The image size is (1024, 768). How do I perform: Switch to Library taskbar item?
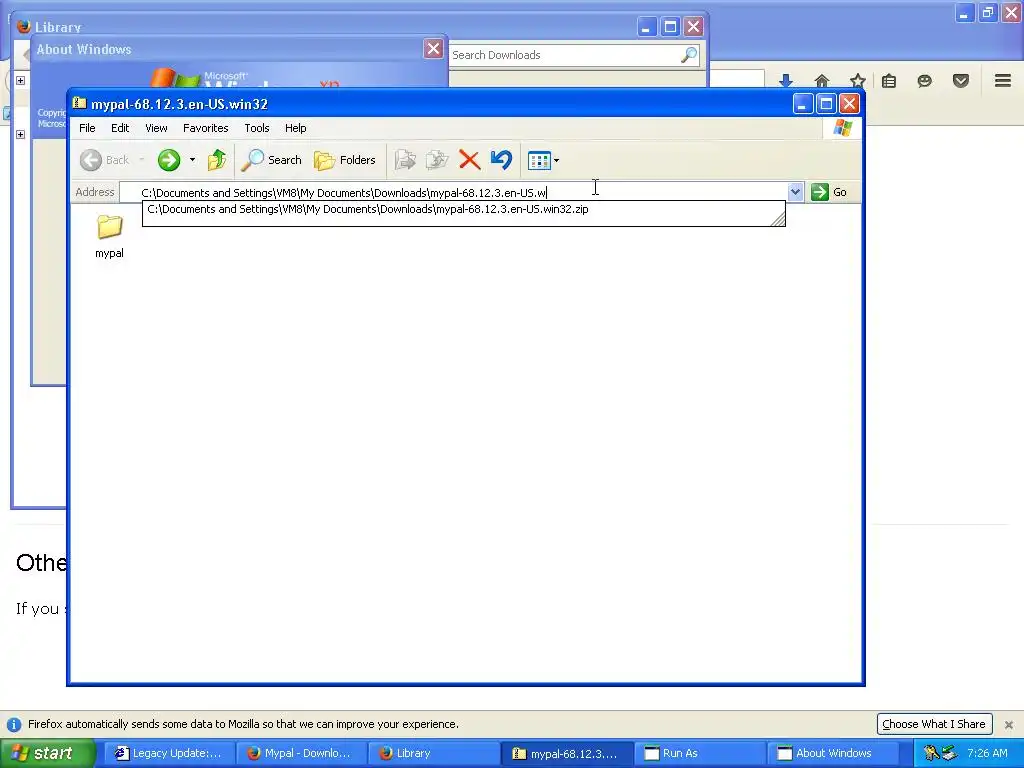click(432, 753)
